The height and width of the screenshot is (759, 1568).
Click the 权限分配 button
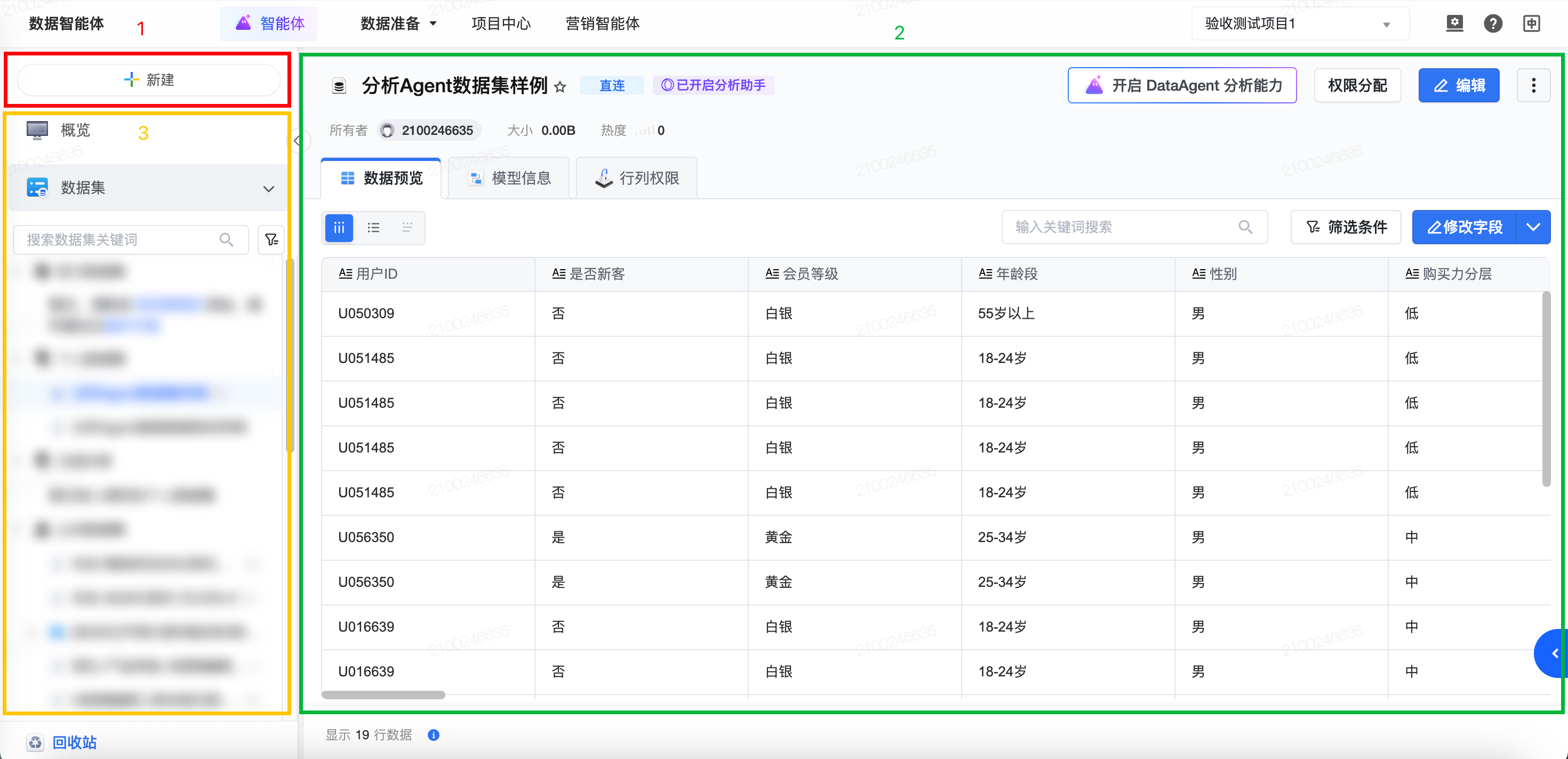1357,86
